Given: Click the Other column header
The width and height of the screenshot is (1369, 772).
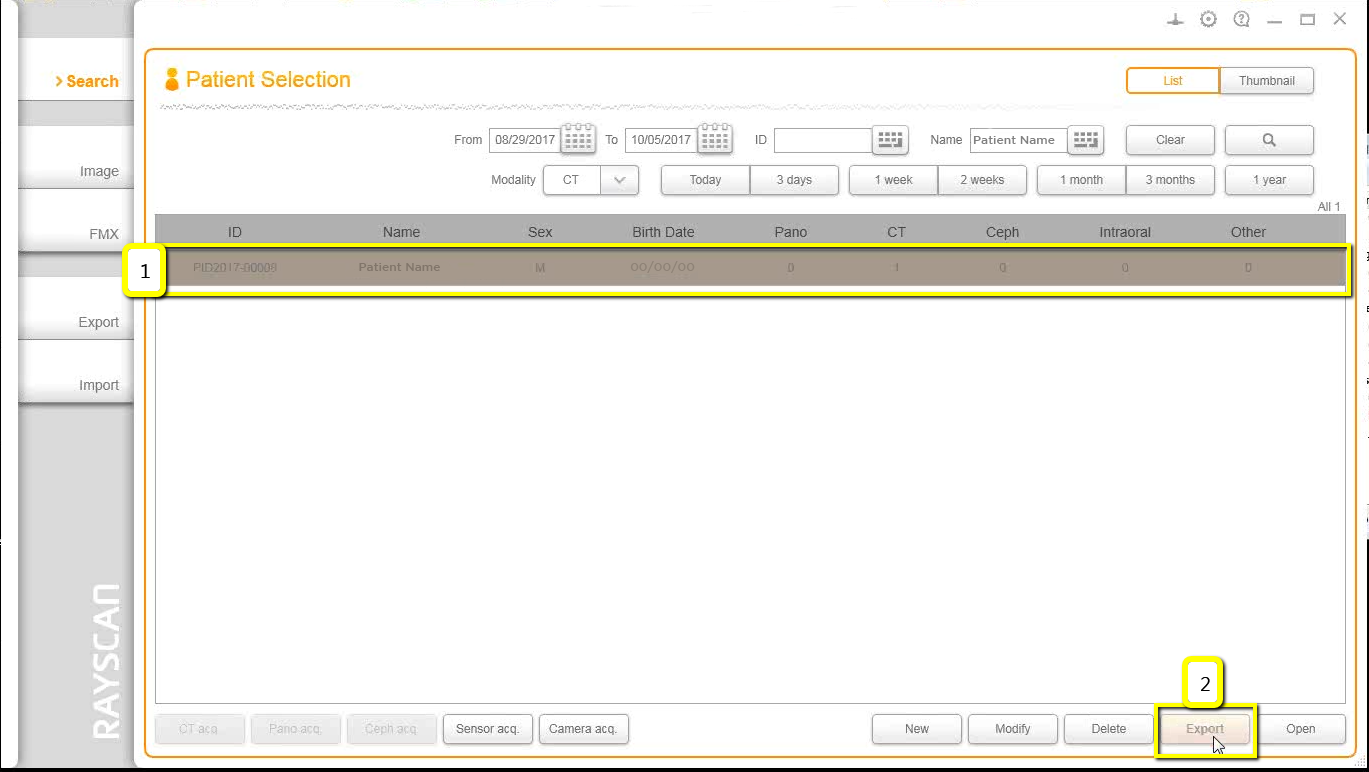Looking at the screenshot, I should point(1248,232).
